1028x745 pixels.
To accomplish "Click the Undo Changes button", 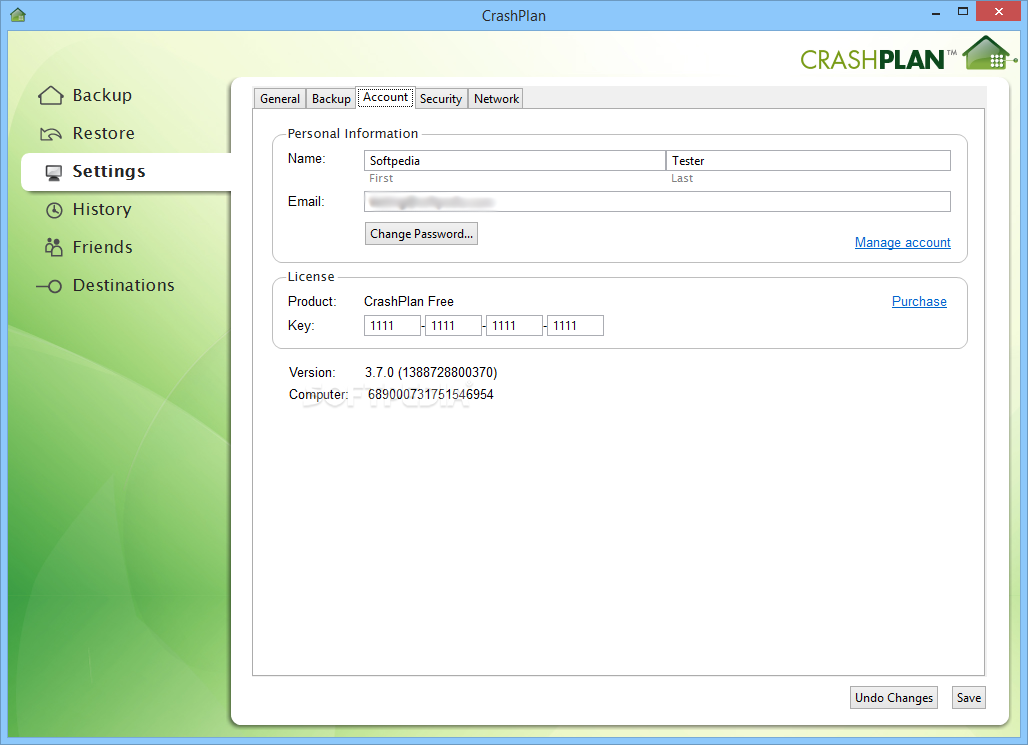I will pyautogui.click(x=894, y=698).
